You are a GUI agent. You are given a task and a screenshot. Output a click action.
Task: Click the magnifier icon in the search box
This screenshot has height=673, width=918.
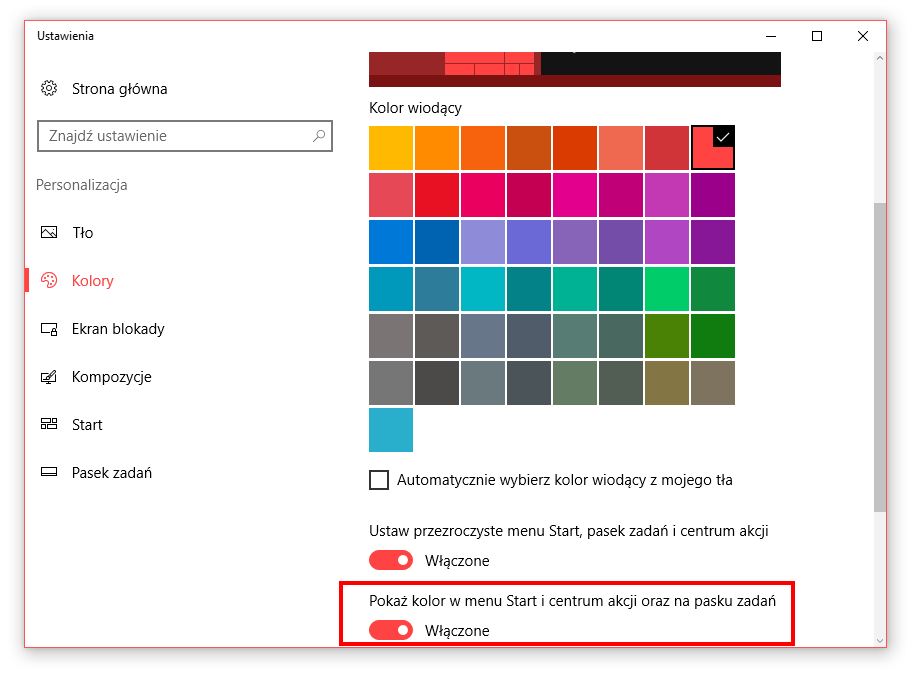(319, 136)
